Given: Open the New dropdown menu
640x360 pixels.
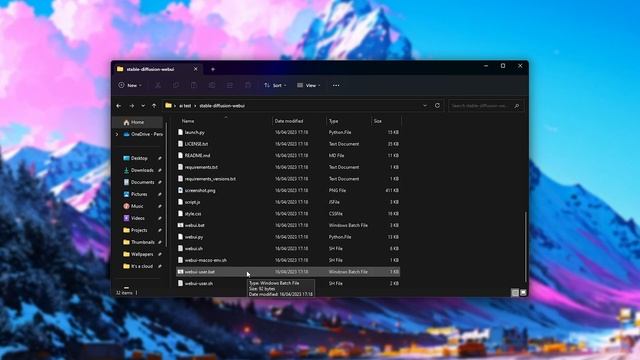Looking at the screenshot, I should [x=130, y=85].
